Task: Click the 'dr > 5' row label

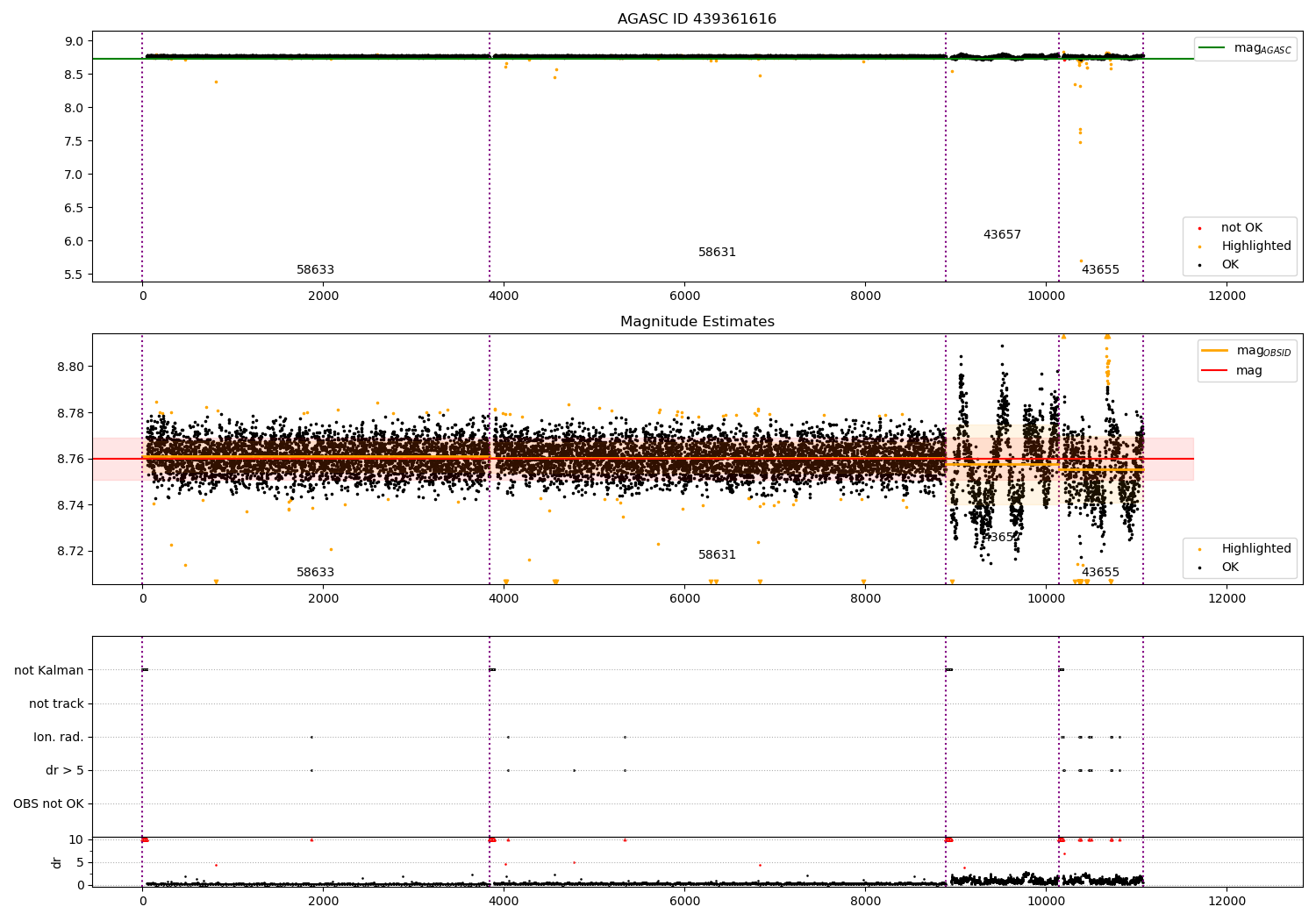Action: (65, 771)
